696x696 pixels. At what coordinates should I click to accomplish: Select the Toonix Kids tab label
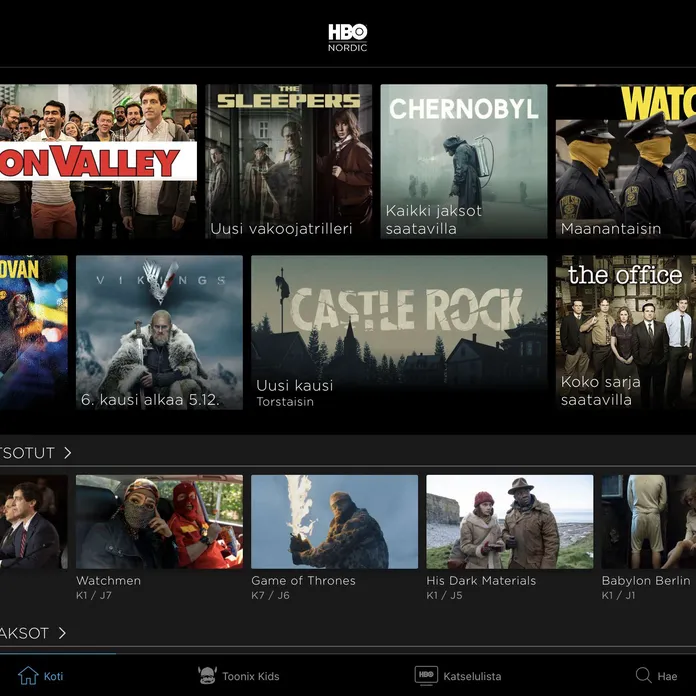pyautogui.click(x=251, y=677)
